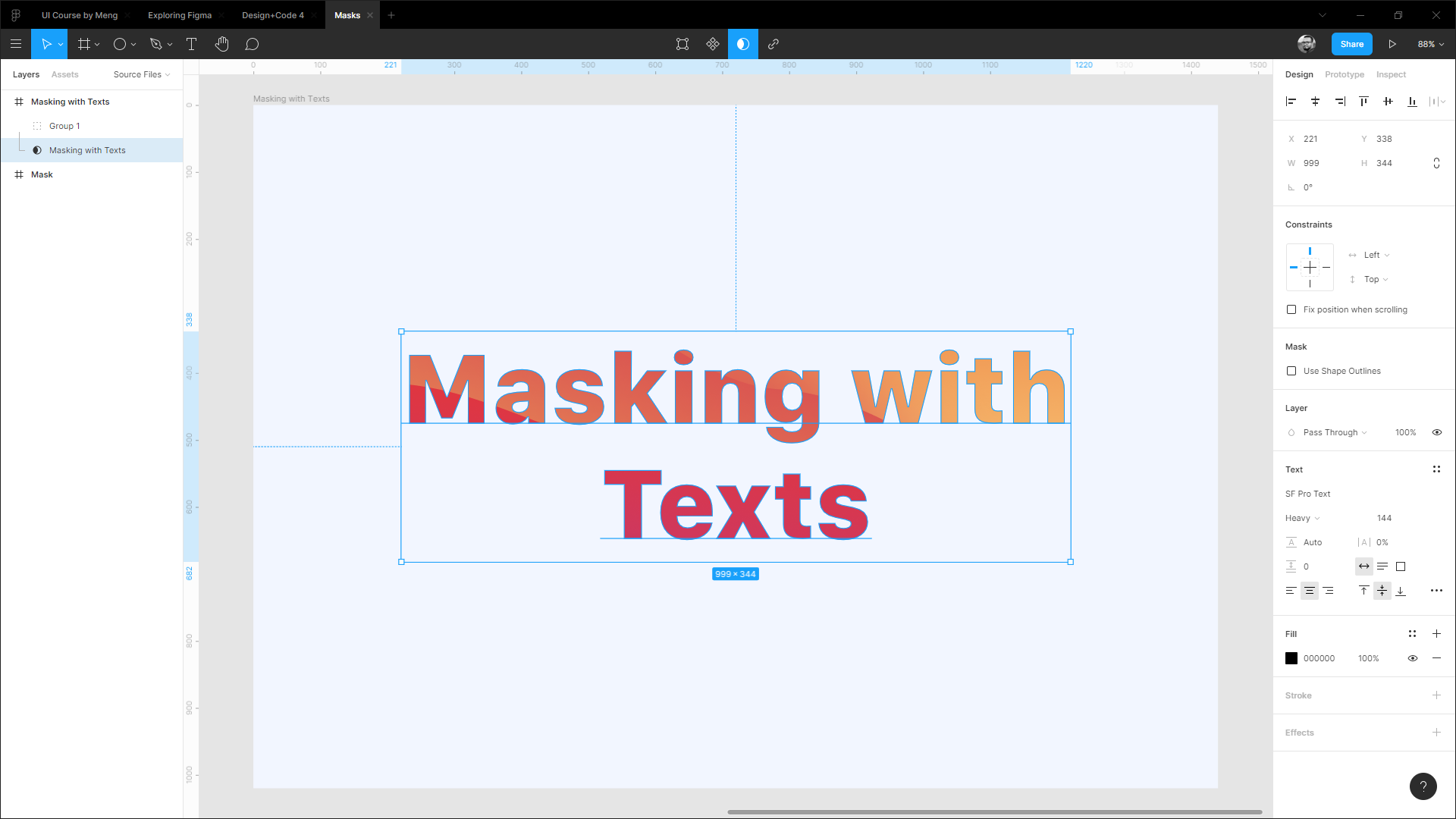Select the Text tool in toolbar
1456x819 pixels.
click(x=192, y=44)
